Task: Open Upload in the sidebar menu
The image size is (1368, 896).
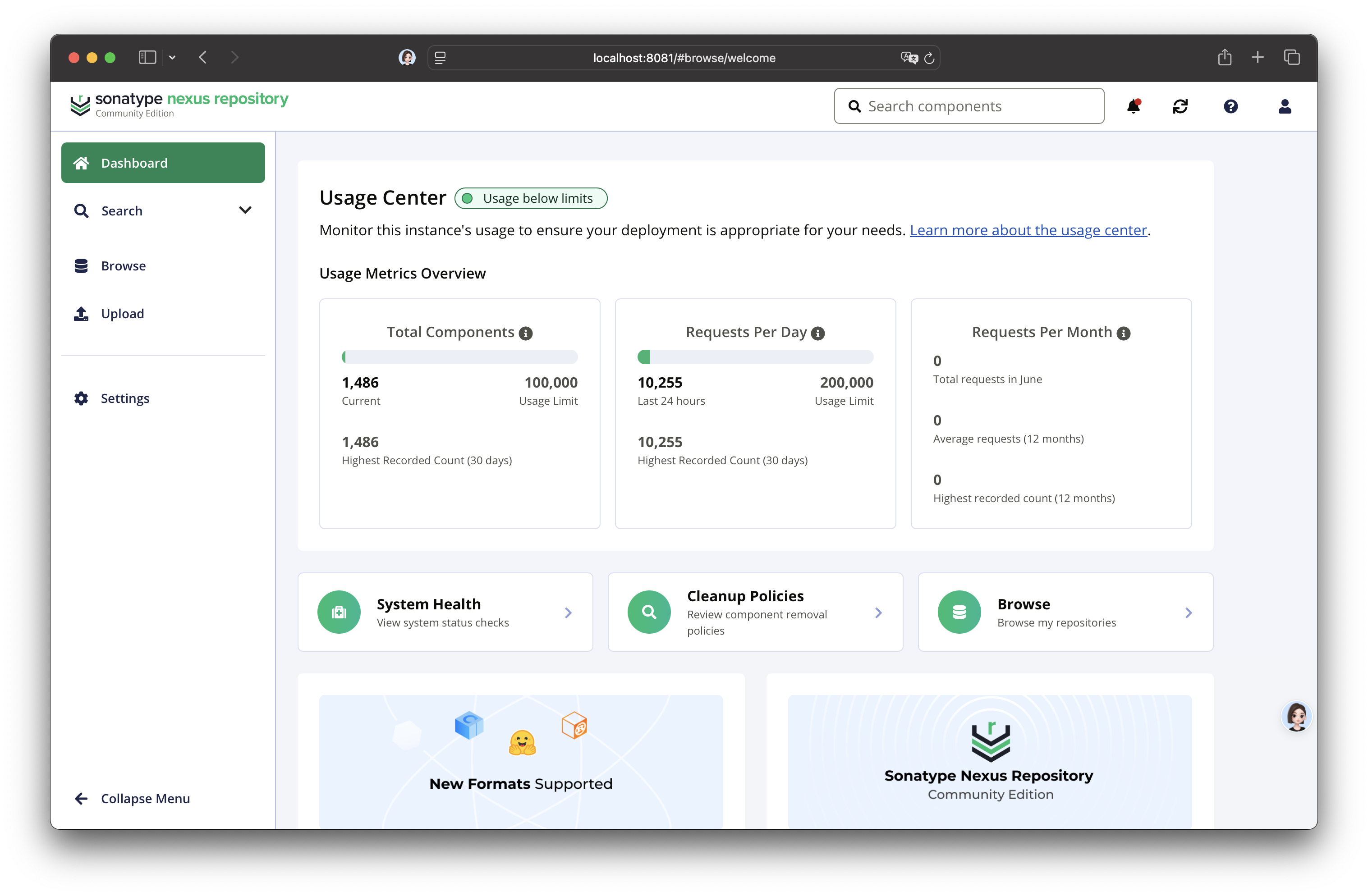Action: [x=163, y=314]
